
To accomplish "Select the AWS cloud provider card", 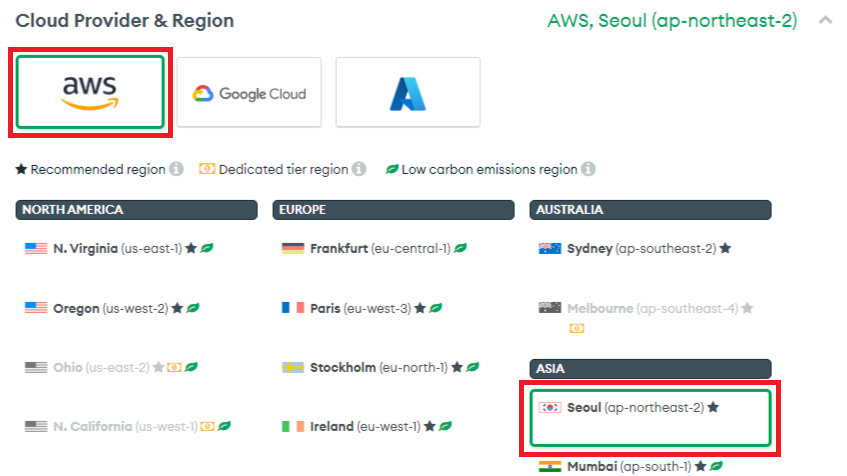I will click(90, 92).
